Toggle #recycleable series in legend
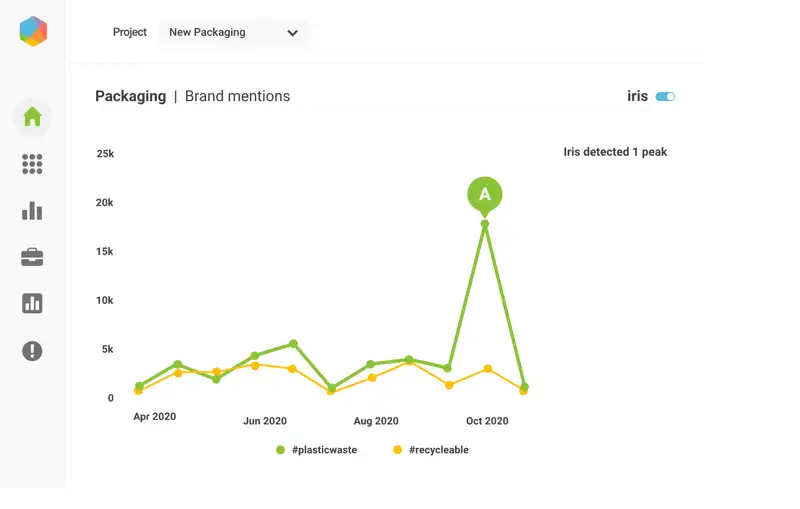The width and height of the screenshot is (800, 509). point(438,450)
